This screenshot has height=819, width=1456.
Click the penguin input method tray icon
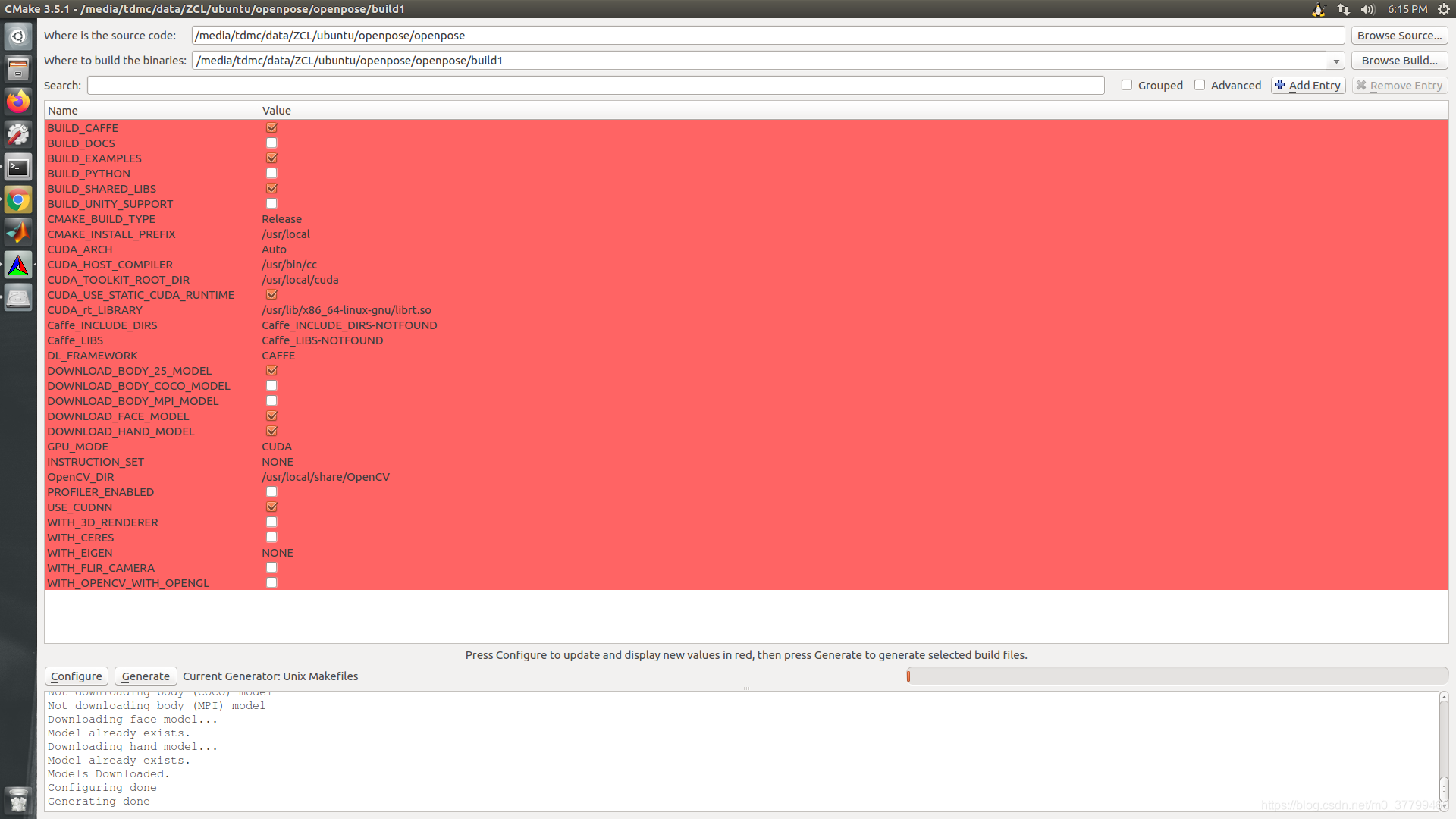[1319, 9]
